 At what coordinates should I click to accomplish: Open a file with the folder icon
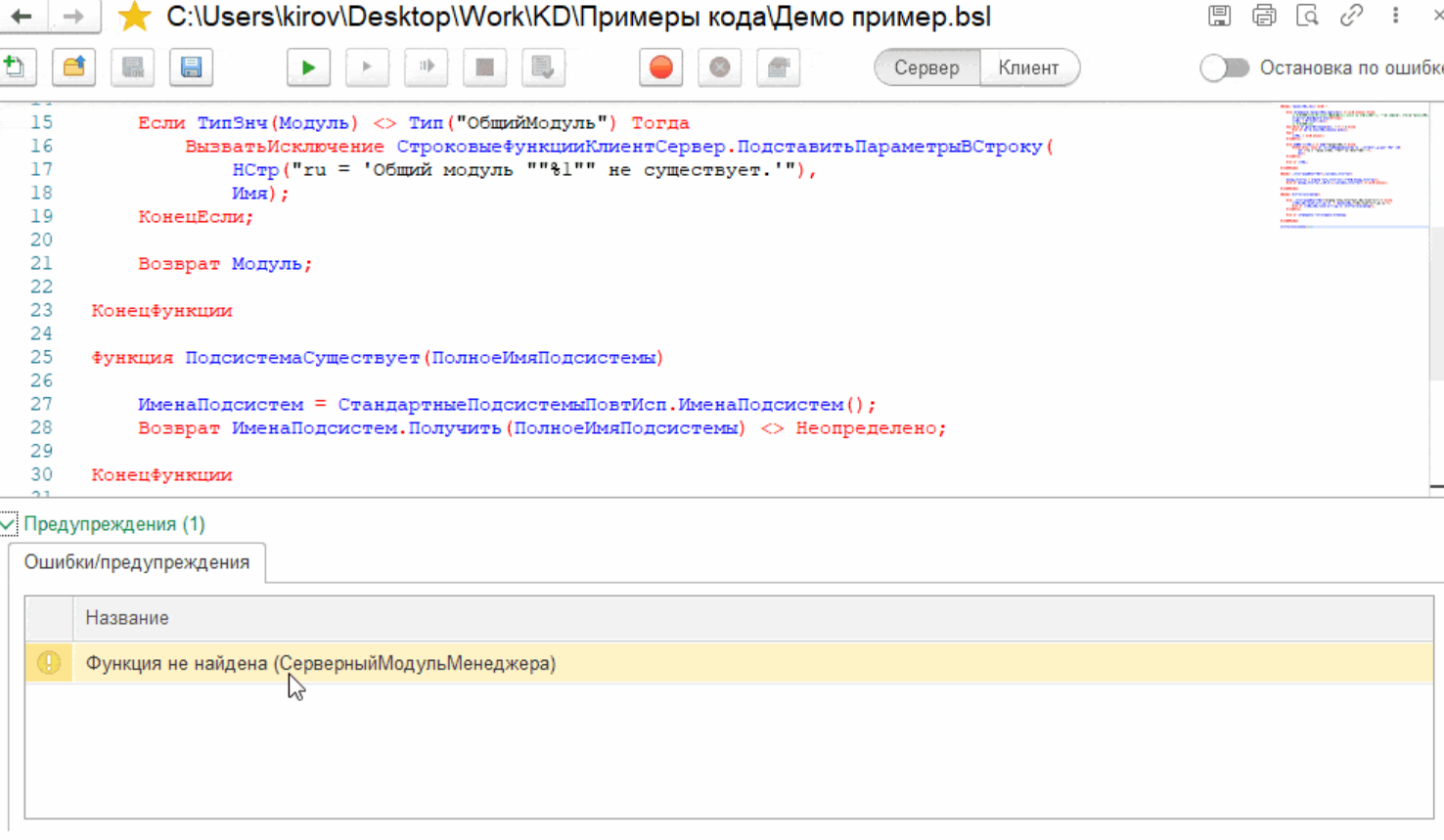[x=73, y=67]
